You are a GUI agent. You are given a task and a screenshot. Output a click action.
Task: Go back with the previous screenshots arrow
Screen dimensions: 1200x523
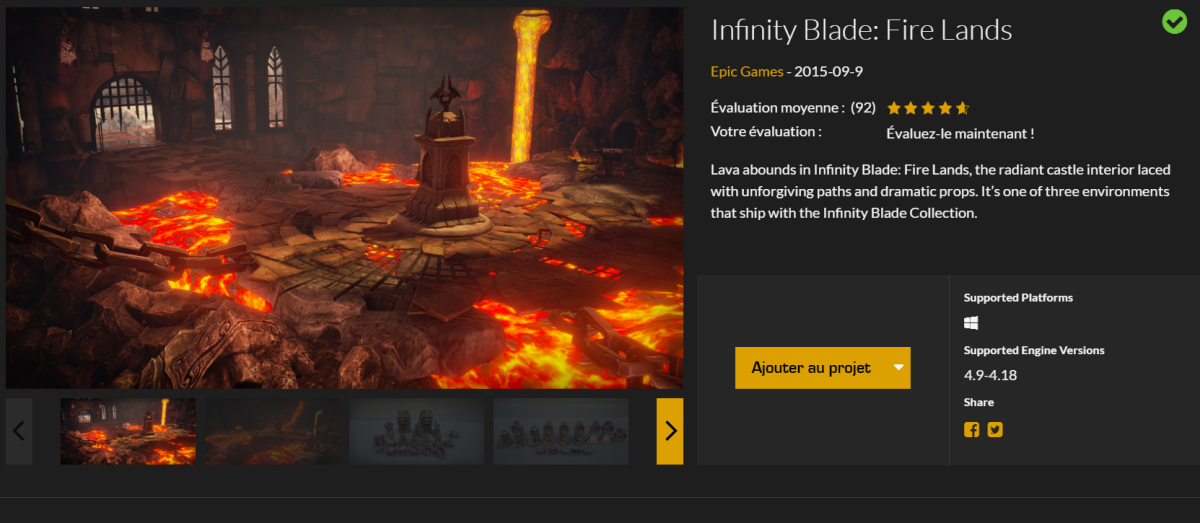point(19,431)
